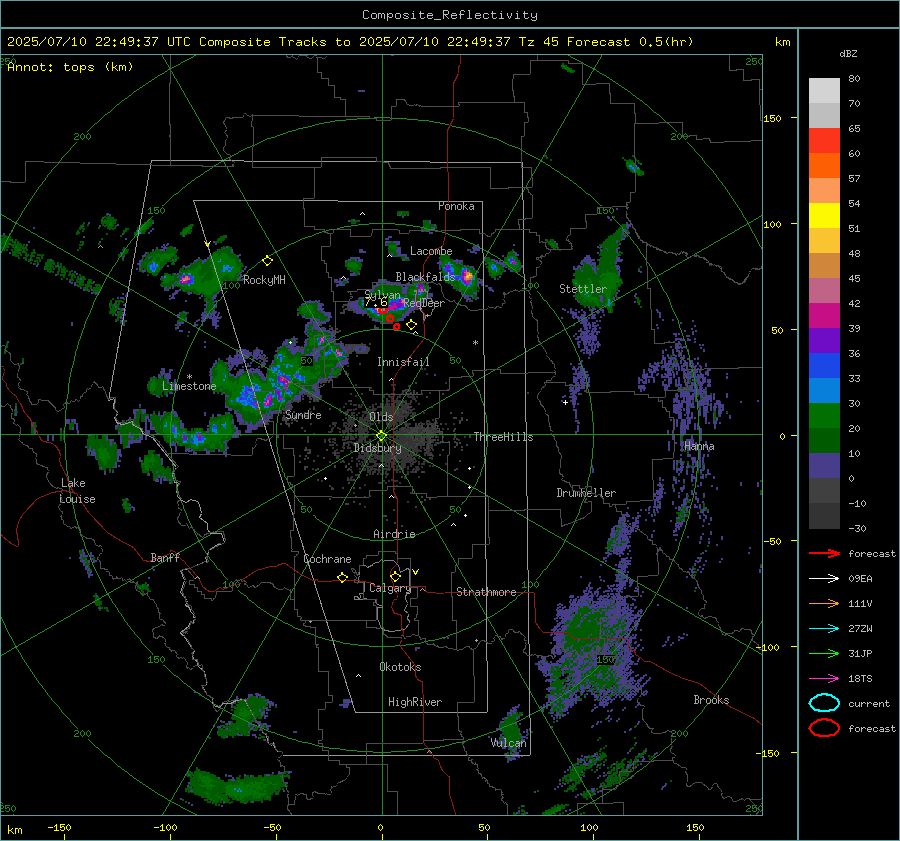Click the Drumheller label
The height and width of the screenshot is (841, 900).
pos(586,493)
